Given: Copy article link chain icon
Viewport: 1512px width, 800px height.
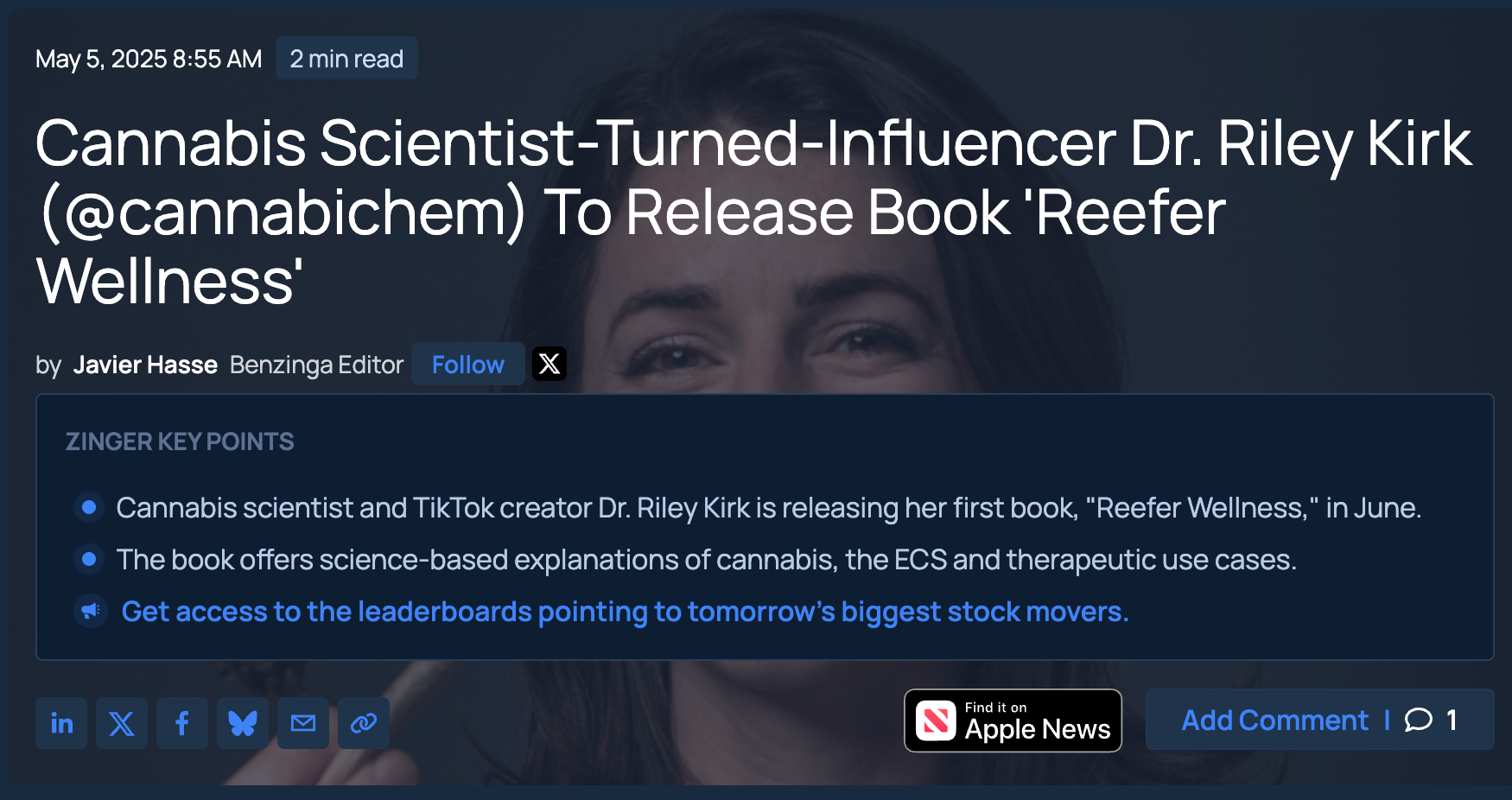Looking at the screenshot, I should (364, 723).
